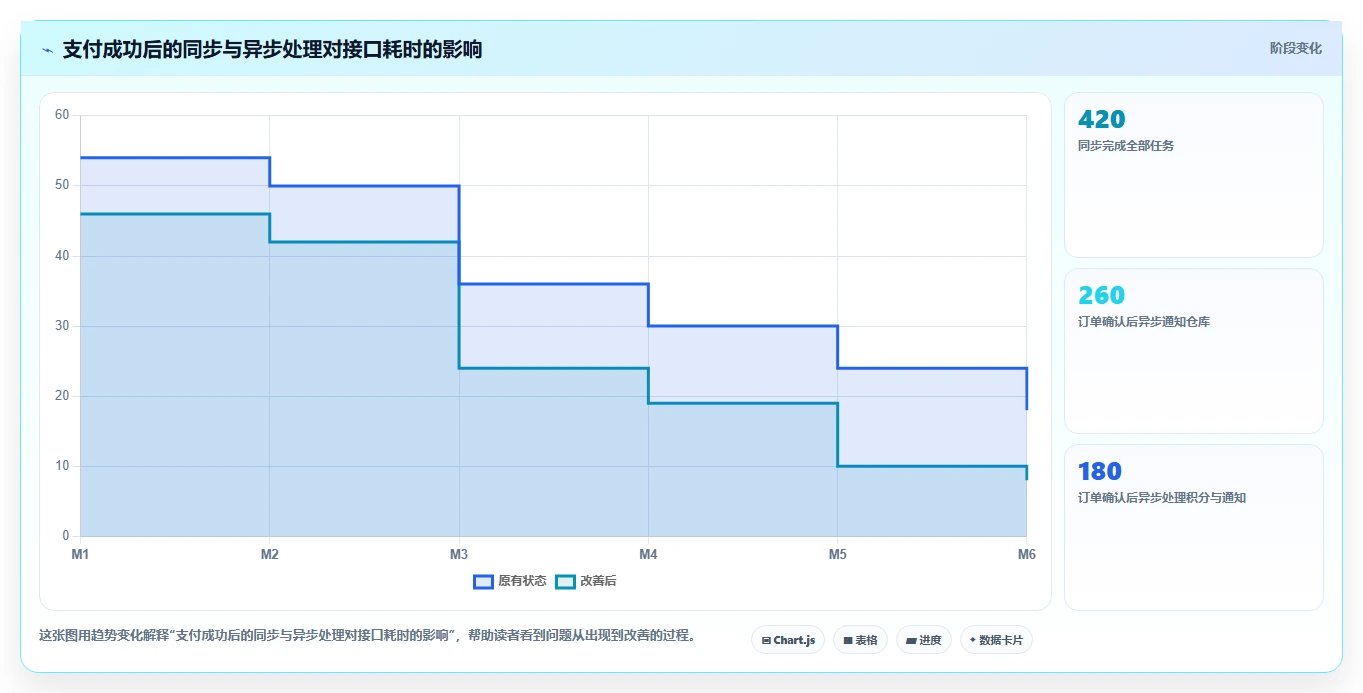Screen dimensions: 1363x693
Task: Click the 阶段变化 label in header
Action: (x=1295, y=48)
